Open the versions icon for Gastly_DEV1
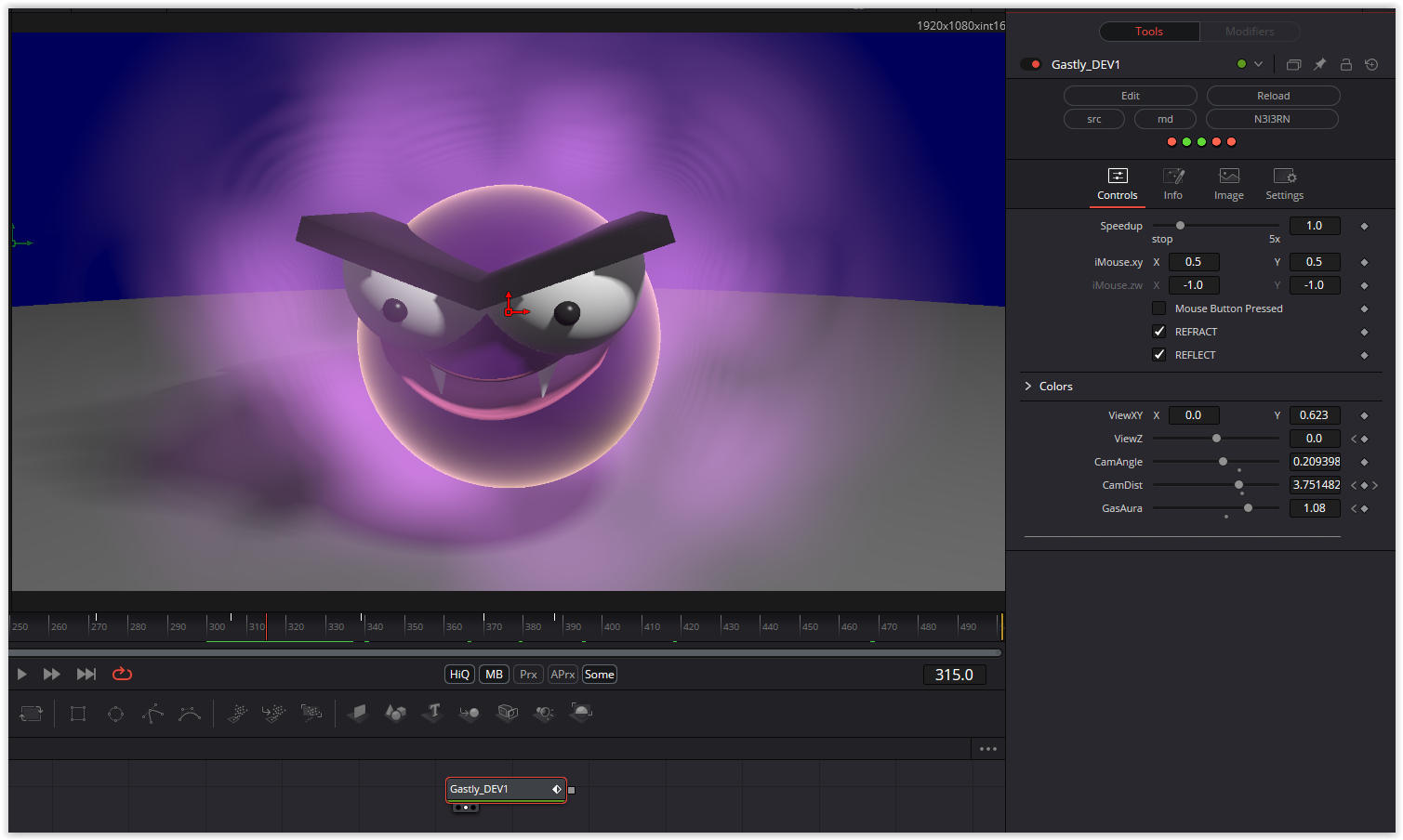This screenshot has width=1403, height=840. (x=1293, y=64)
